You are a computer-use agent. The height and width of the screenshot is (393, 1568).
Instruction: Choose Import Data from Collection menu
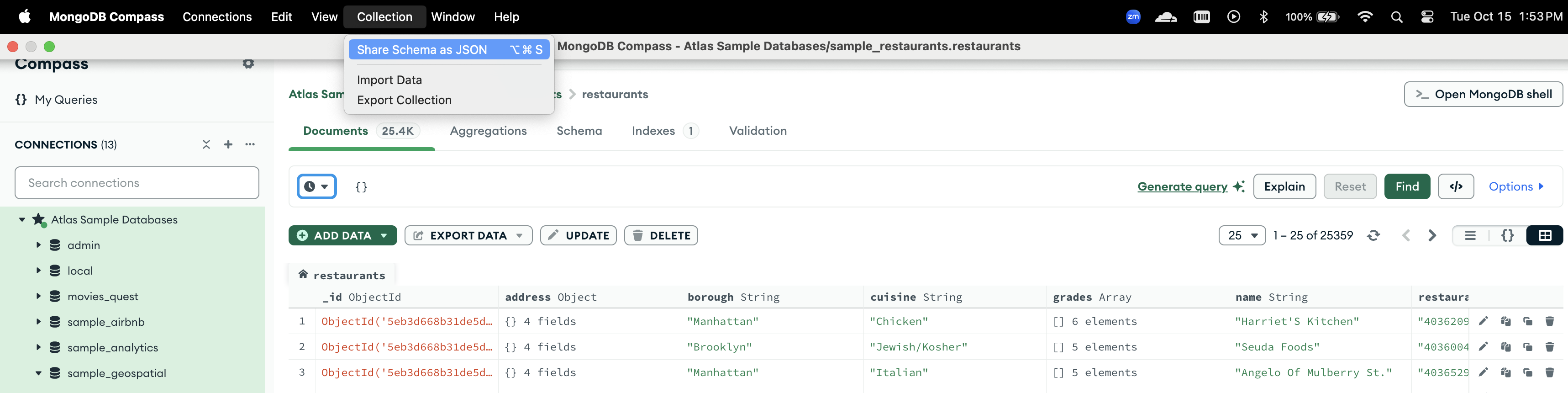[x=389, y=80]
